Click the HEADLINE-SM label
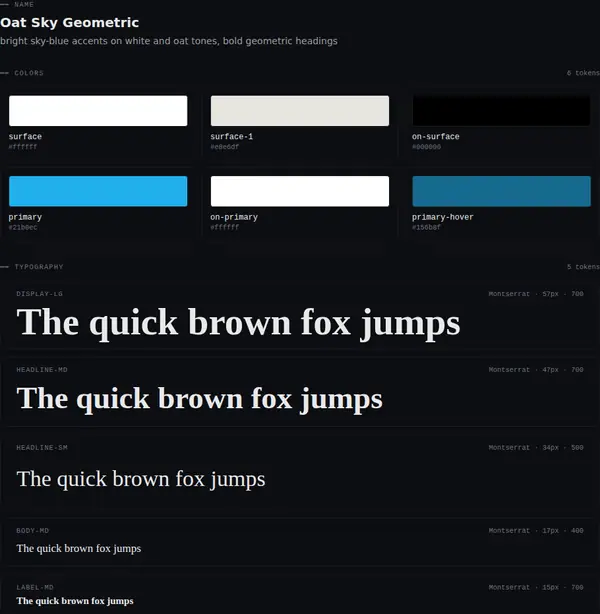 click(42, 448)
